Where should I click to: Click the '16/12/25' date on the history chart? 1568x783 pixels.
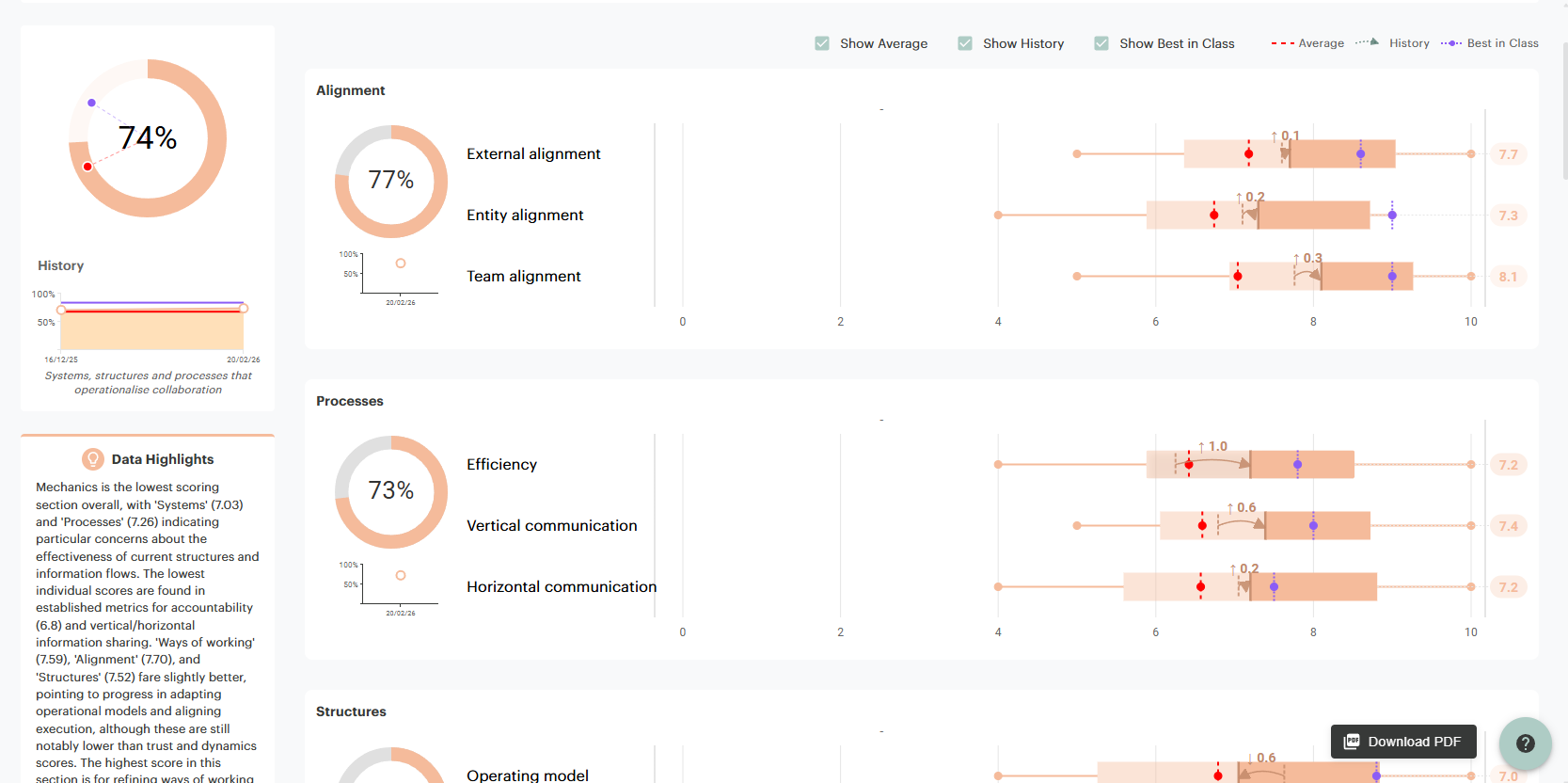61,360
